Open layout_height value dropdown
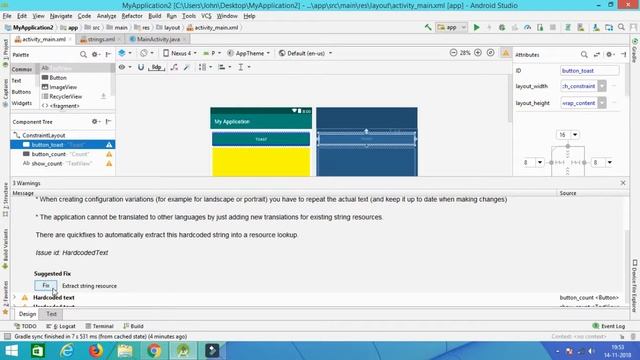The width and height of the screenshot is (640, 360). (602, 103)
